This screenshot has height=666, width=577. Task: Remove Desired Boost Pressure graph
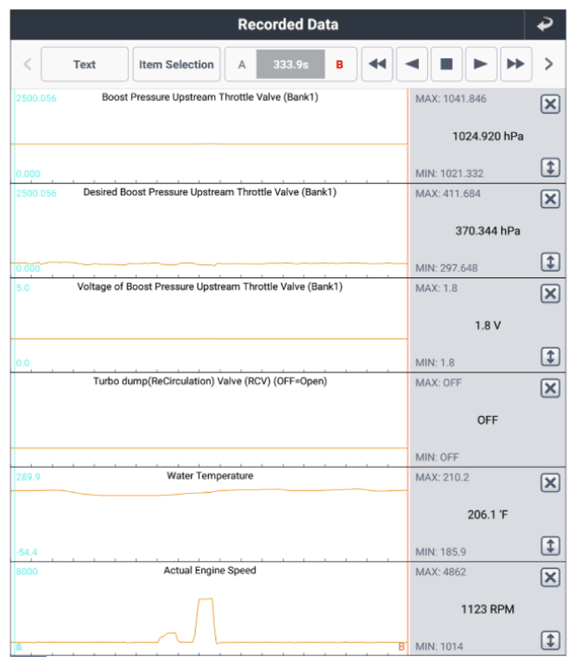click(x=550, y=199)
